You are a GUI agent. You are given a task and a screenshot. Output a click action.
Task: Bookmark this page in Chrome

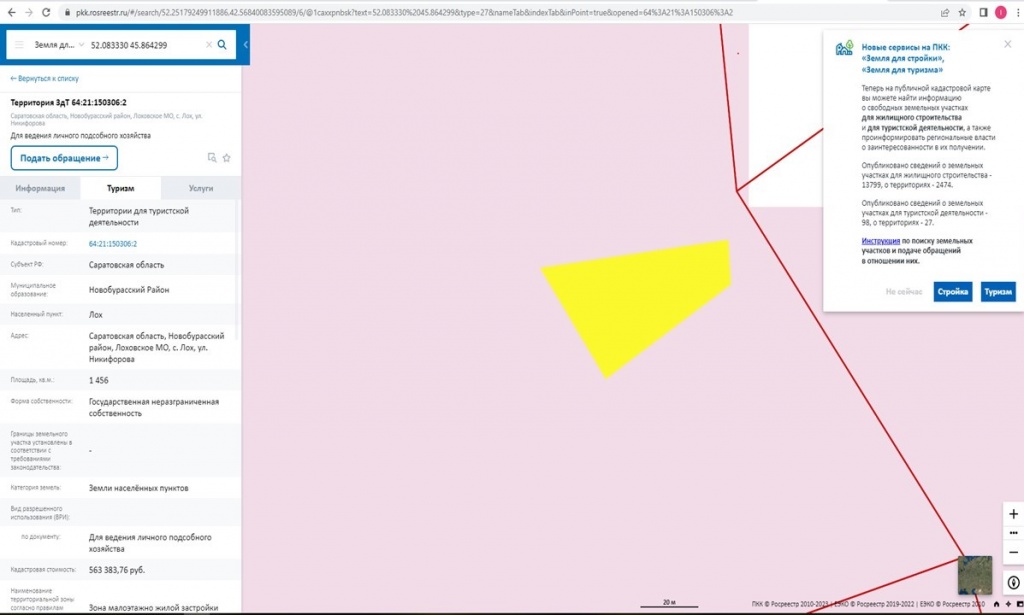tap(962, 12)
